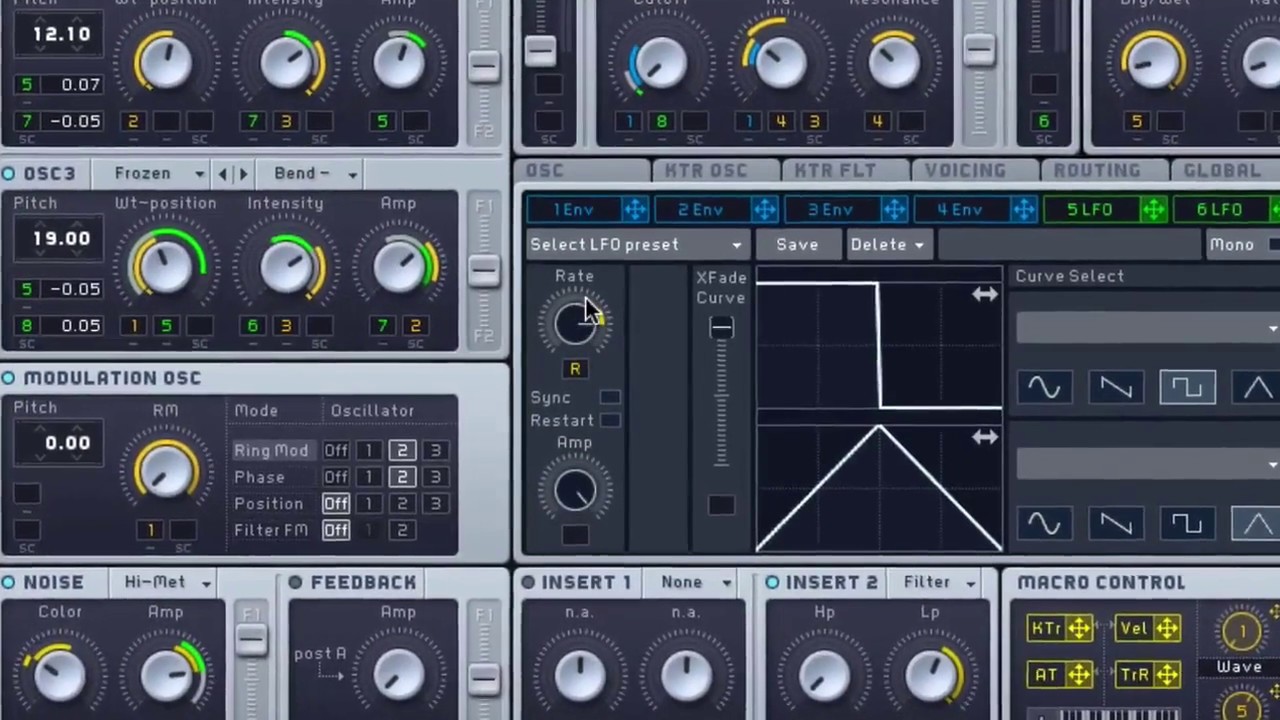Click the LFO Rate knob
This screenshot has width=1280, height=720.
[575, 322]
